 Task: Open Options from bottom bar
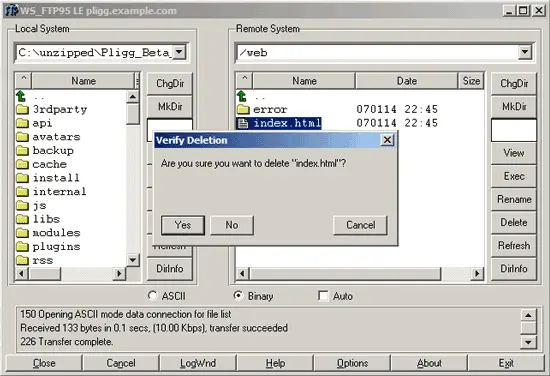(x=352, y=363)
